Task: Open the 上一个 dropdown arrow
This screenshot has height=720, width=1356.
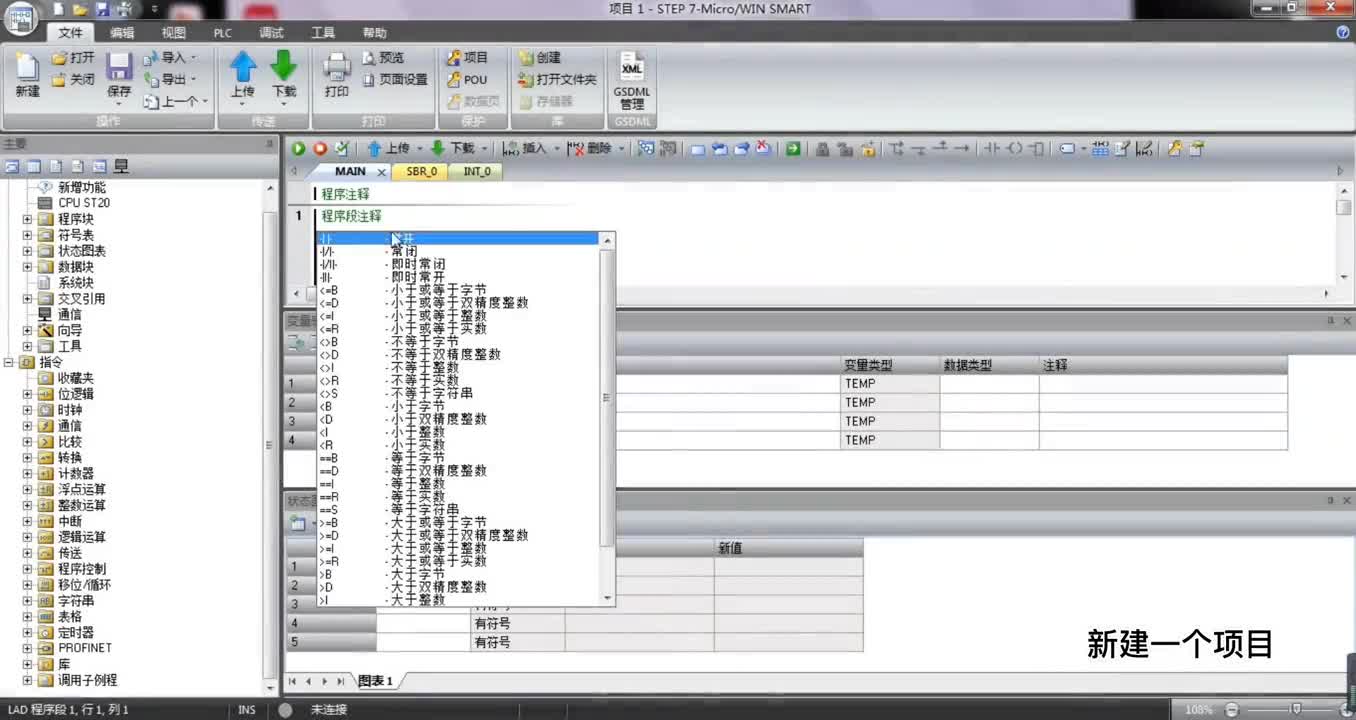Action: coord(205,101)
